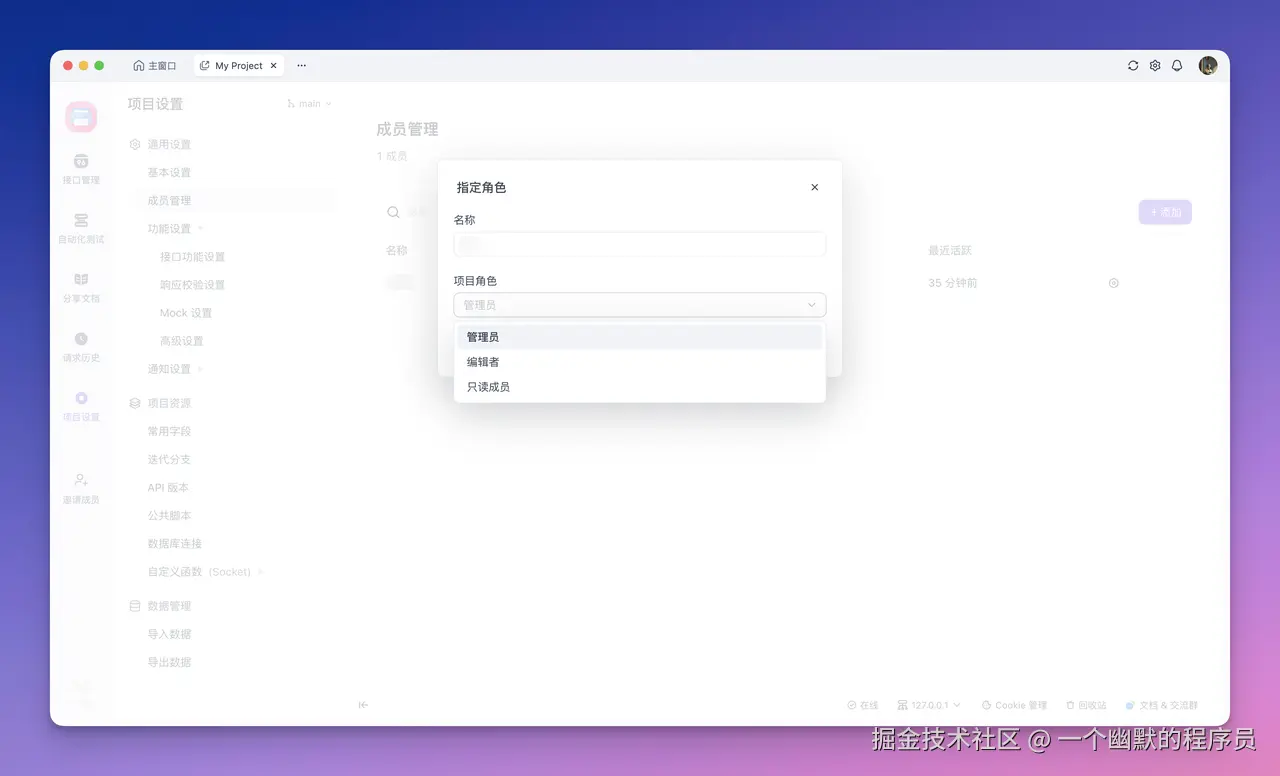
Task: Switch to 自动化测试 in the left sidebar
Action: [81, 229]
